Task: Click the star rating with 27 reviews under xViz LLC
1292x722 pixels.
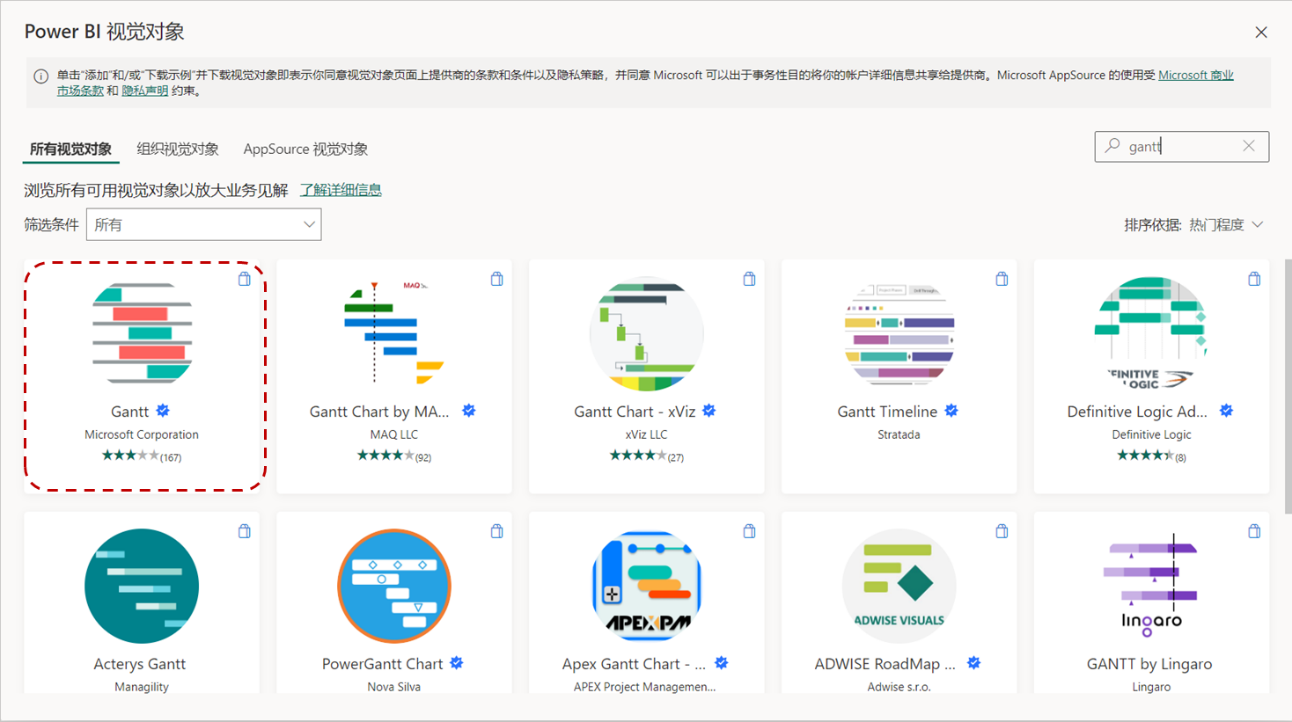Action: click(638, 456)
